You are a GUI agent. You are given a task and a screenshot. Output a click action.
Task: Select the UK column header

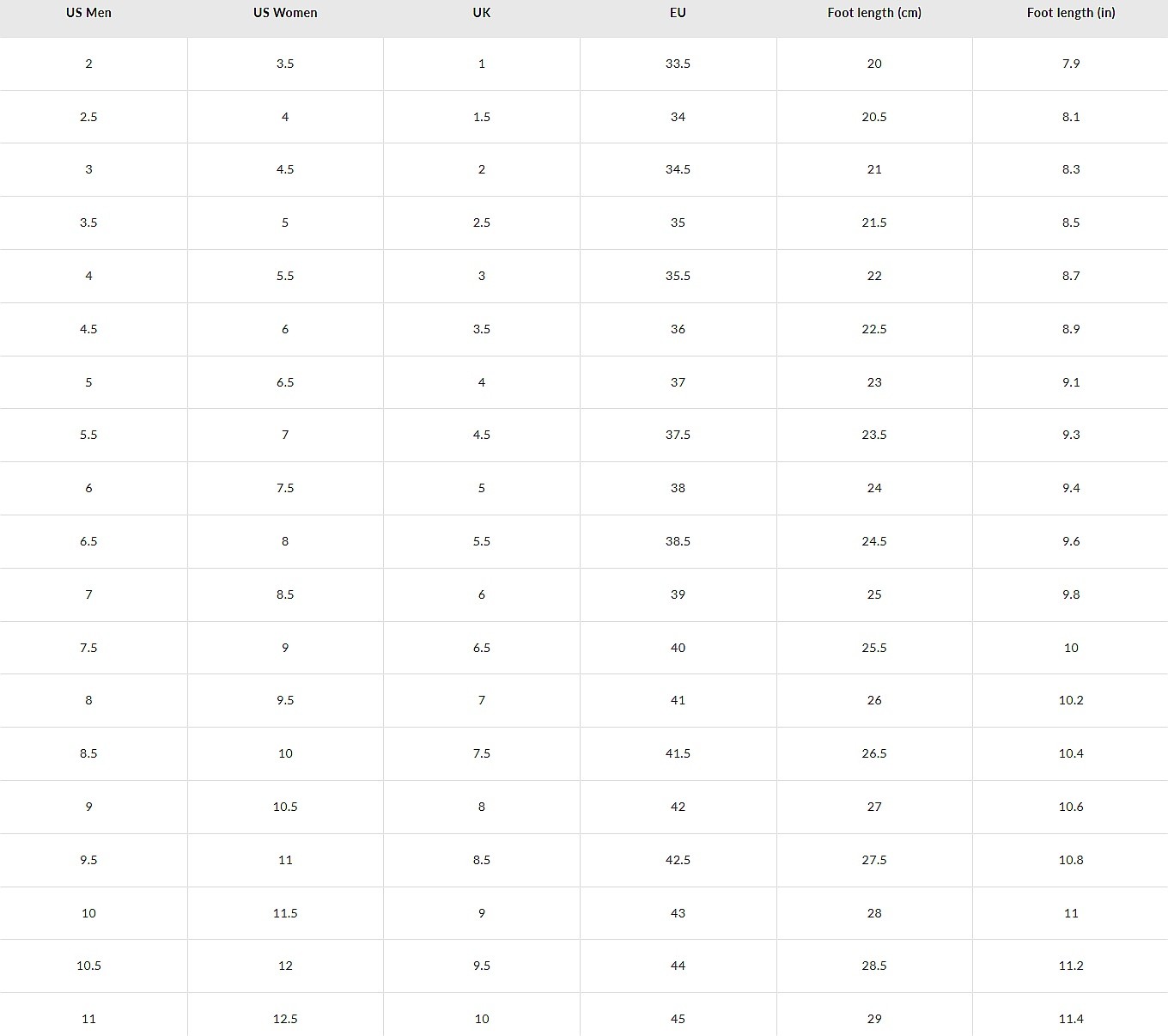(482, 13)
